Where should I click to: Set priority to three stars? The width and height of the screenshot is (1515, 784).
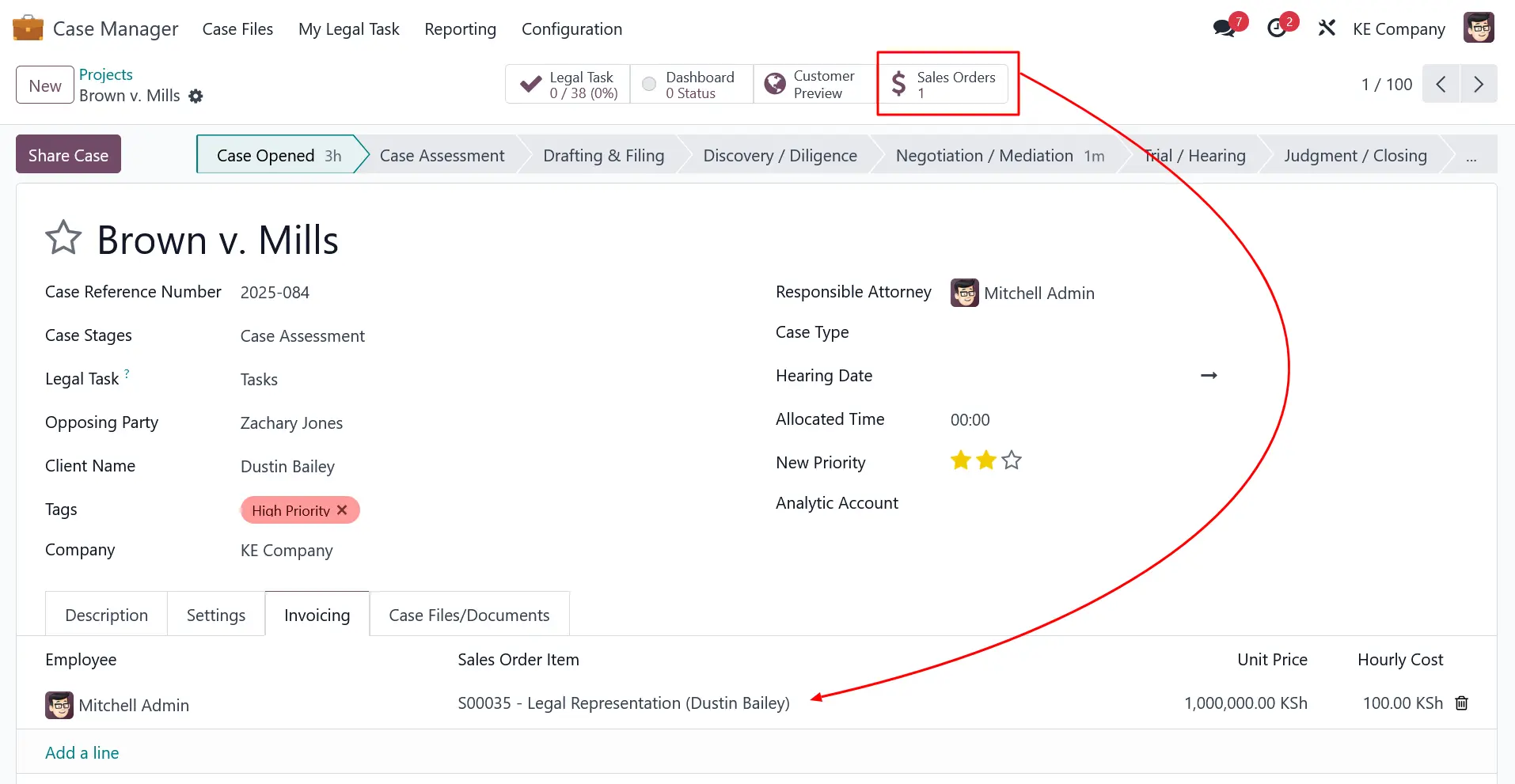point(1011,460)
